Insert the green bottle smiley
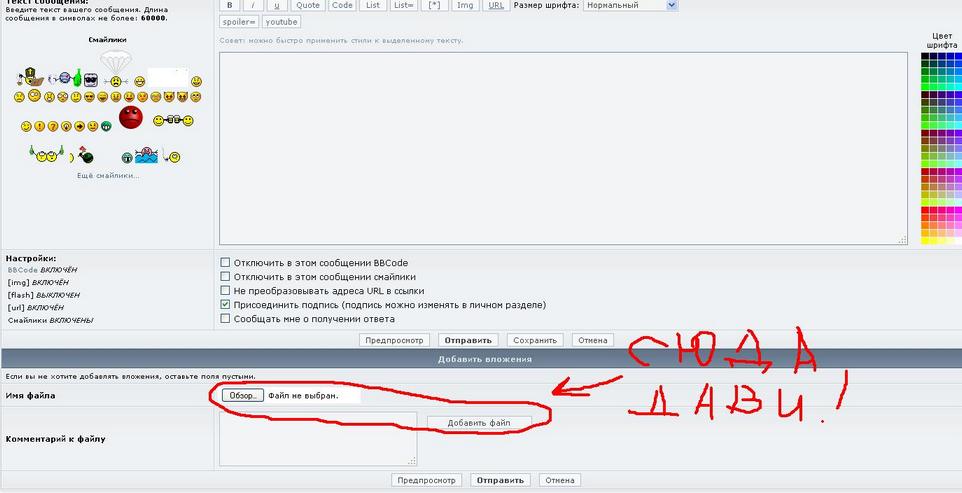Image resolution: width=962 pixels, height=493 pixels. (x=78, y=77)
